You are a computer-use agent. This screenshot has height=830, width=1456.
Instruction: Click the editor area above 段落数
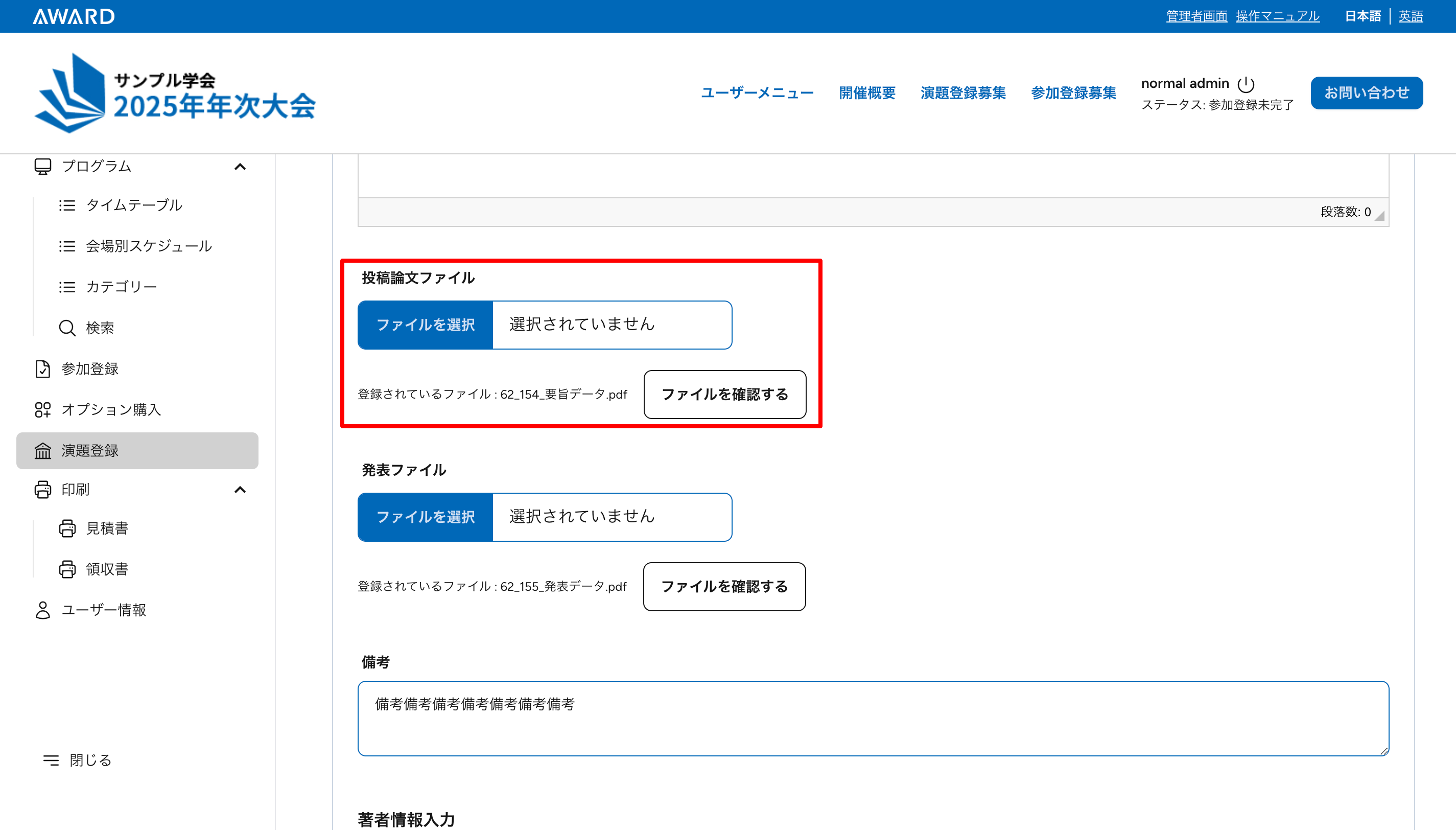pyautogui.click(x=873, y=176)
